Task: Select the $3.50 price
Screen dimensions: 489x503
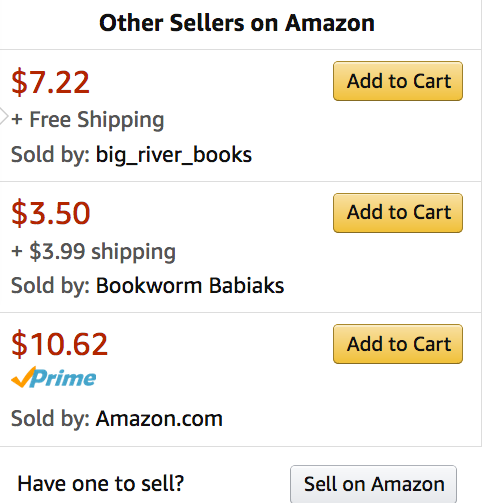Action: 51,213
